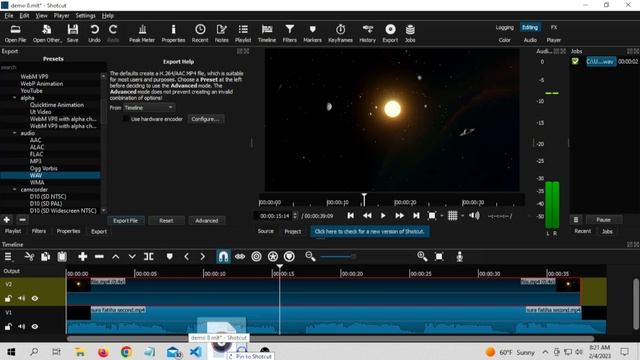The width and height of the screenshot is (640, 360).
Task: Pause the jobs queue
Action: (x=603, y=220)
